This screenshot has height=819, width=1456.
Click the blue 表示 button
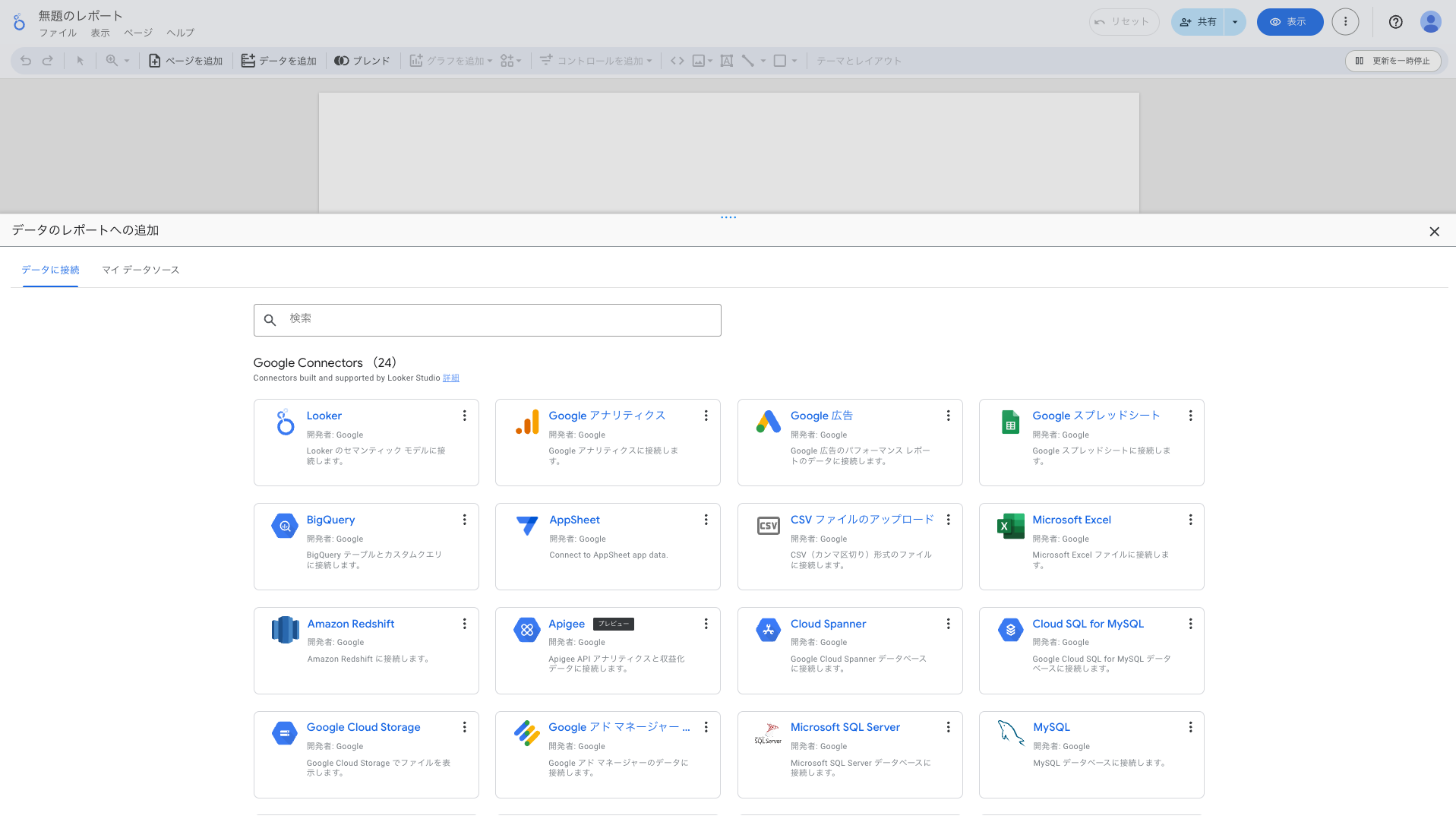click(1289, 22)
